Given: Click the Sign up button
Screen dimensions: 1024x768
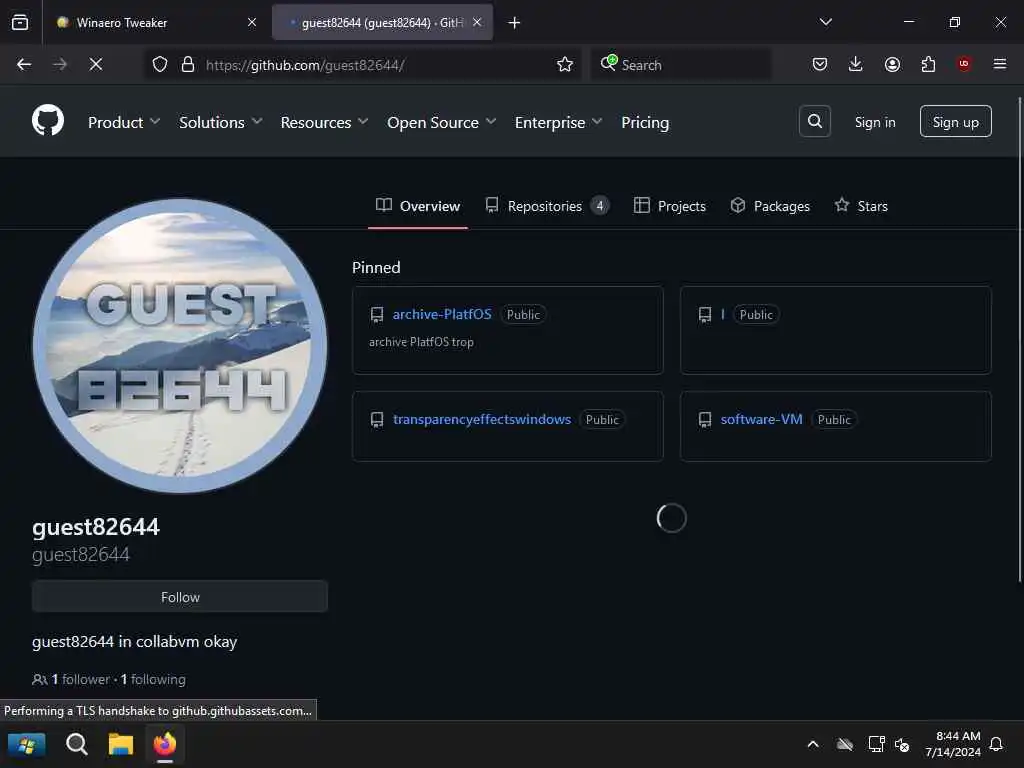Looking at the screenshot, I should click(955, 121).
